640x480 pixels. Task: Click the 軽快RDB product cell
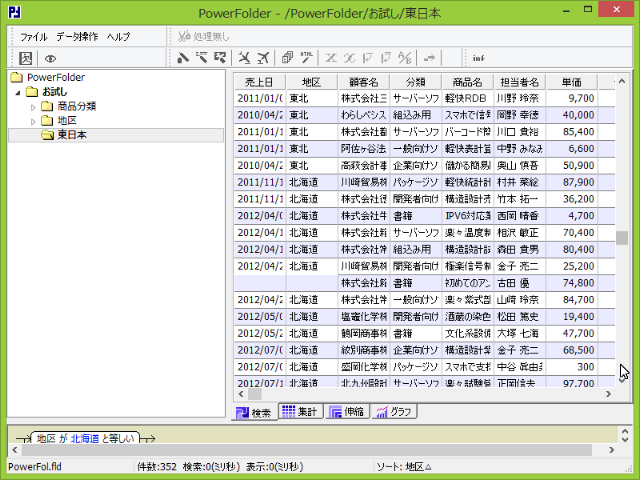click(468, 98)
